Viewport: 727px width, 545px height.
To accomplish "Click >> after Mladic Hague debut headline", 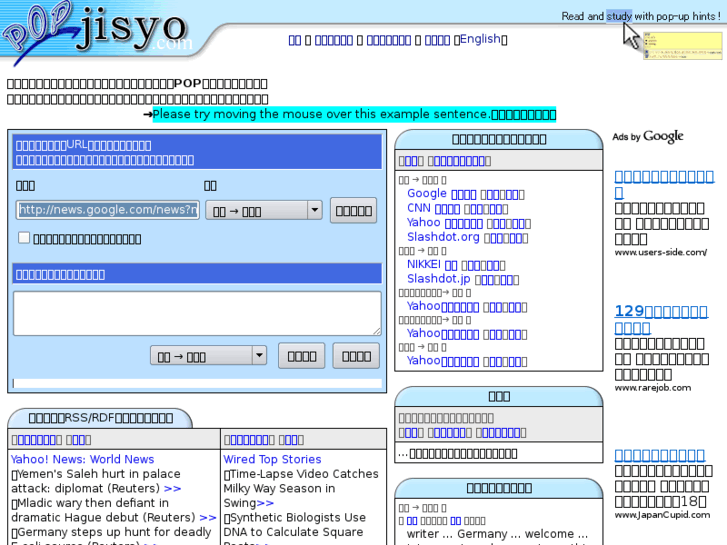I will 208,518.
